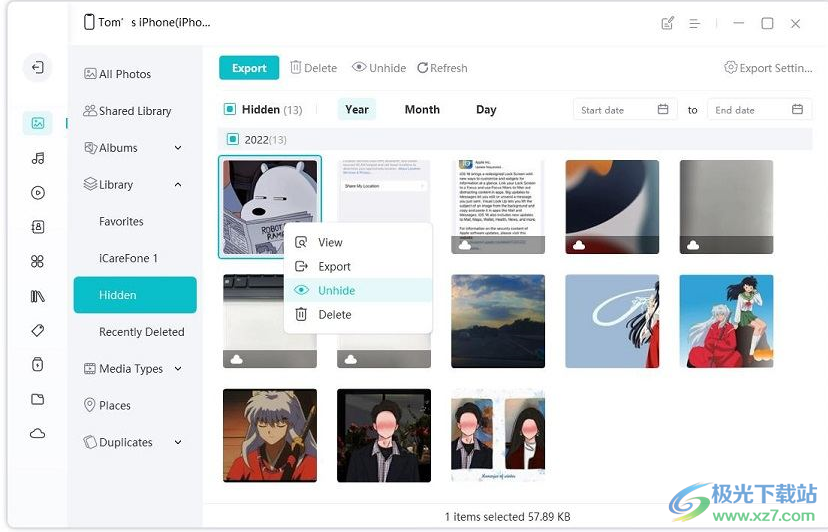Open Shared Library in the sidebar
Image resolution: width=828 pixels, height=532 pixels.
coord(127,111)
